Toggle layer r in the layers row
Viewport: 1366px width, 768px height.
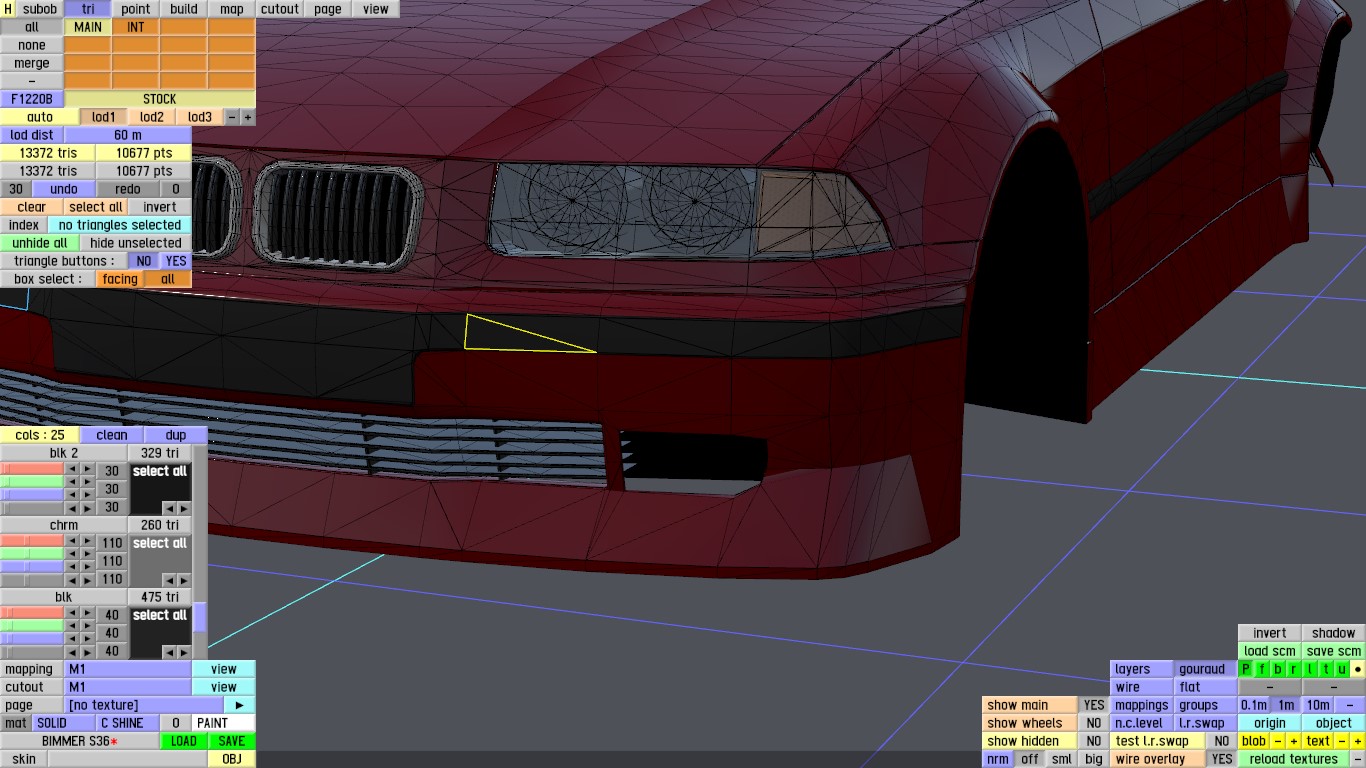[1294, 669]
